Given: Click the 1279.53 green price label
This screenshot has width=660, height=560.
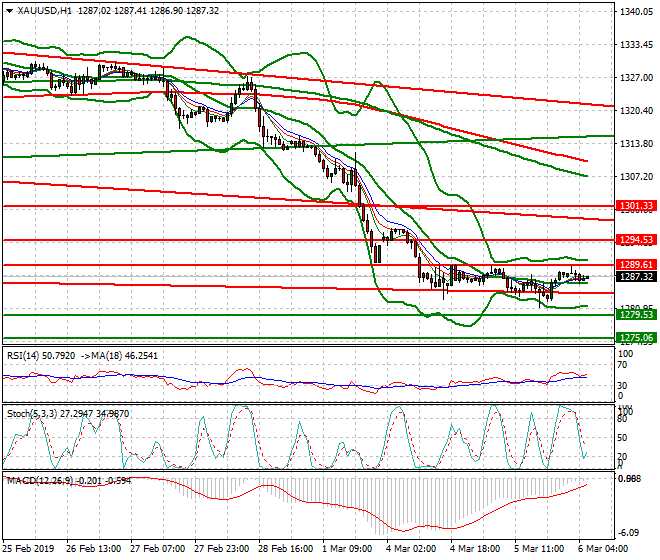Looking at the screenshot, I should [636, 315].
